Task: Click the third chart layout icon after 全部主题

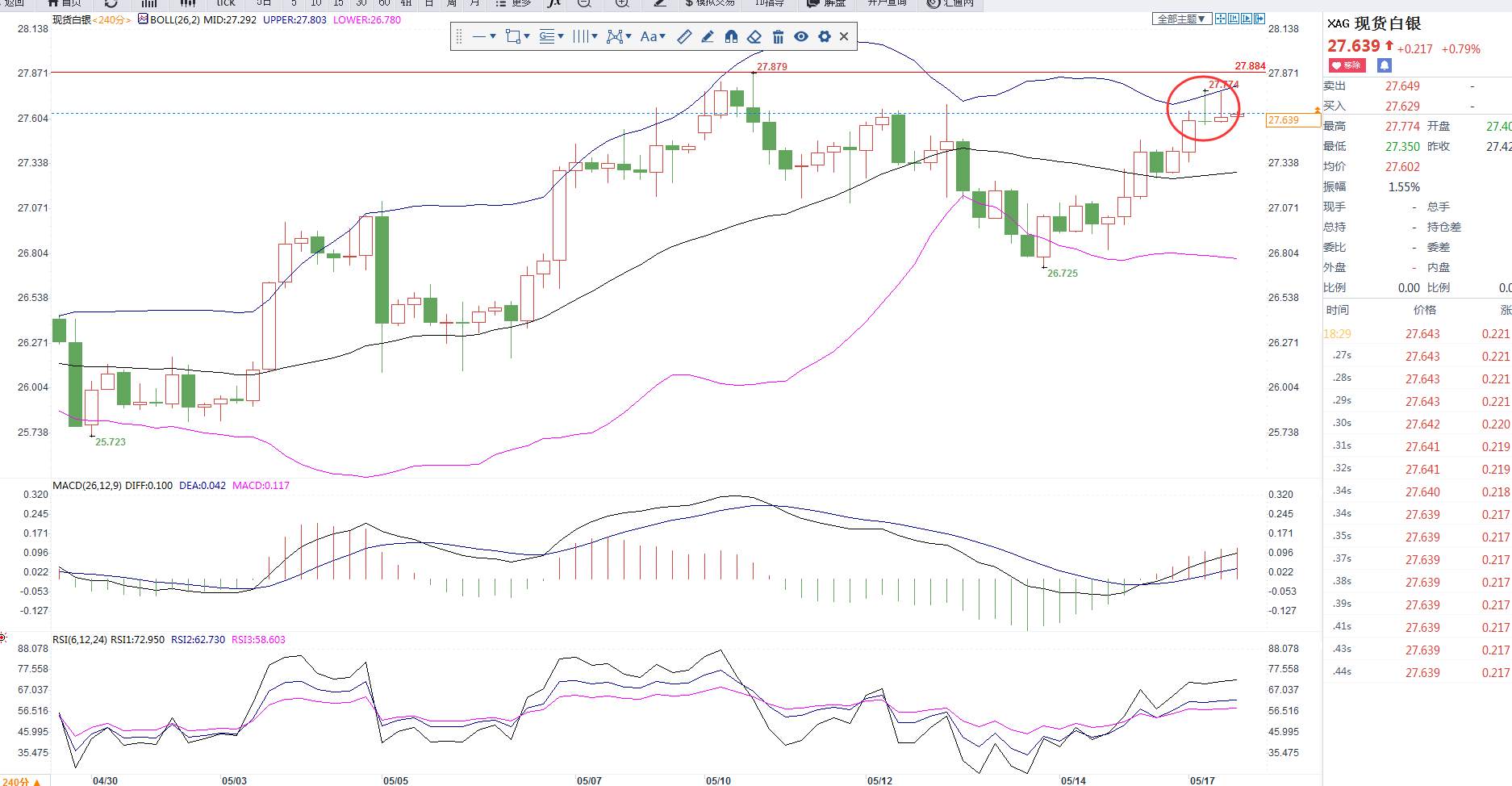Action: pyautogui.click(x=1247, y=19)
